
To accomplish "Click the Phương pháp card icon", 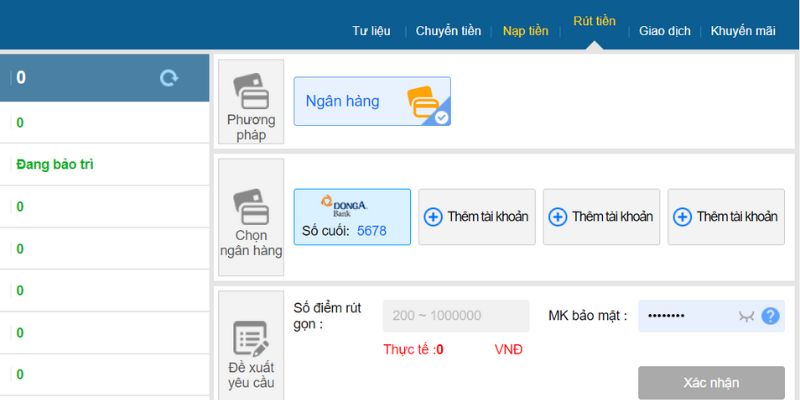I will tap(251, 91).
